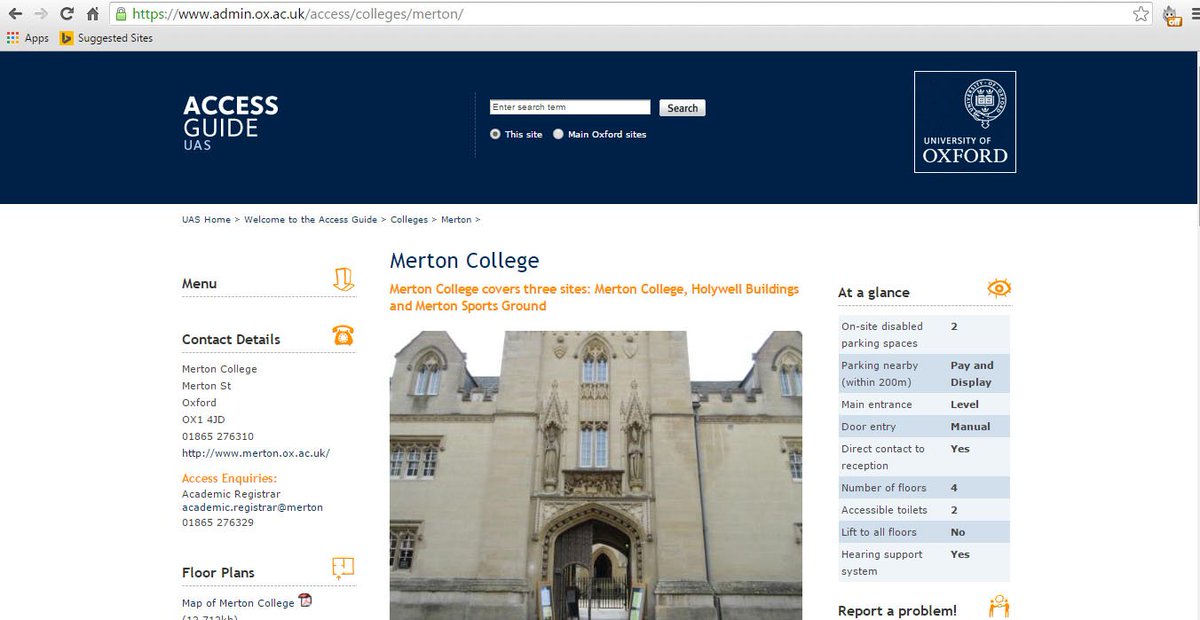The image size is (1200, 620).
Task: Click the orange three sites subtitle text
Action: pyautogui.click(x=594, y=297)
